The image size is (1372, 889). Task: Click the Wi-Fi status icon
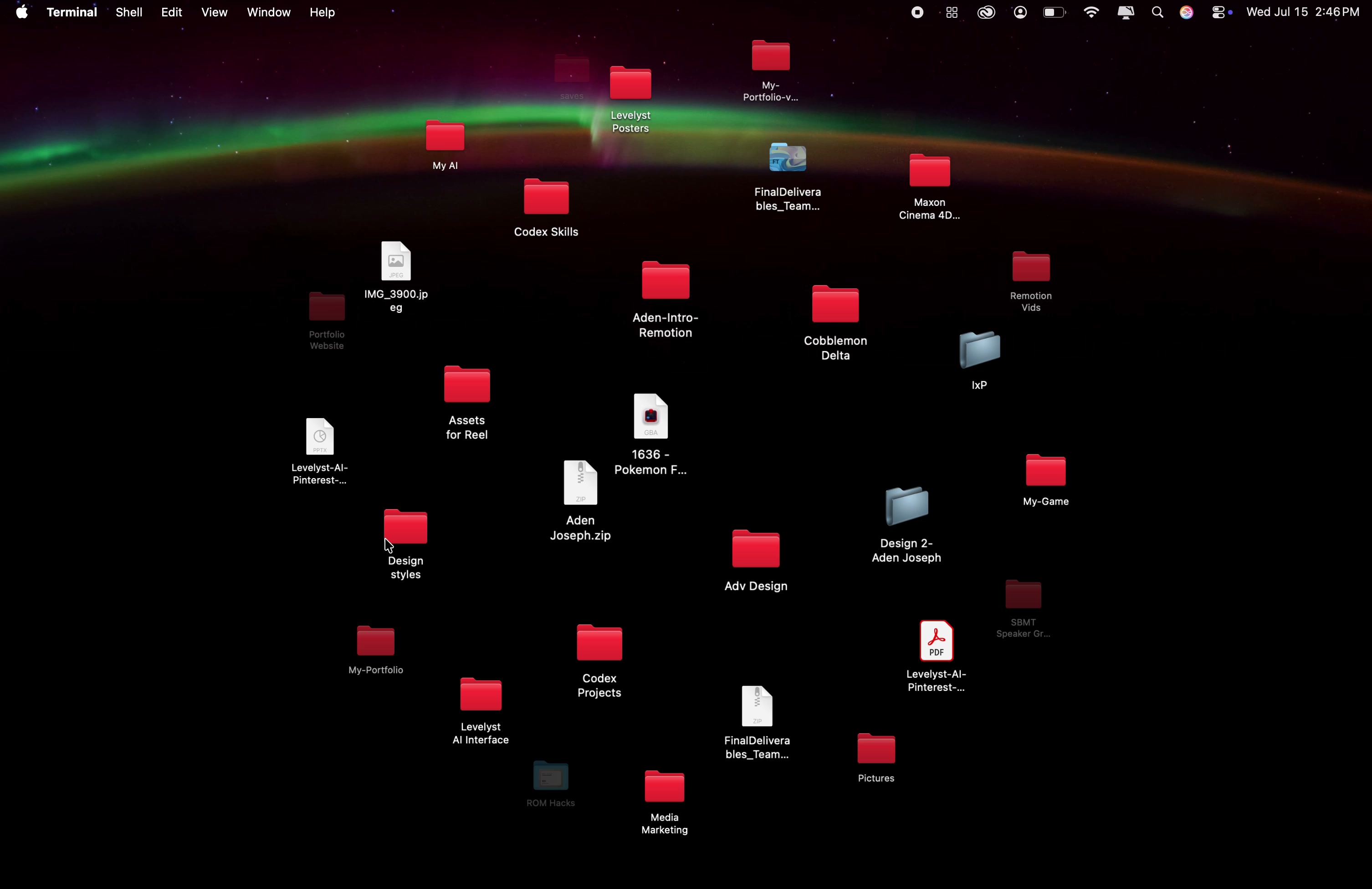coord(1091,12)
